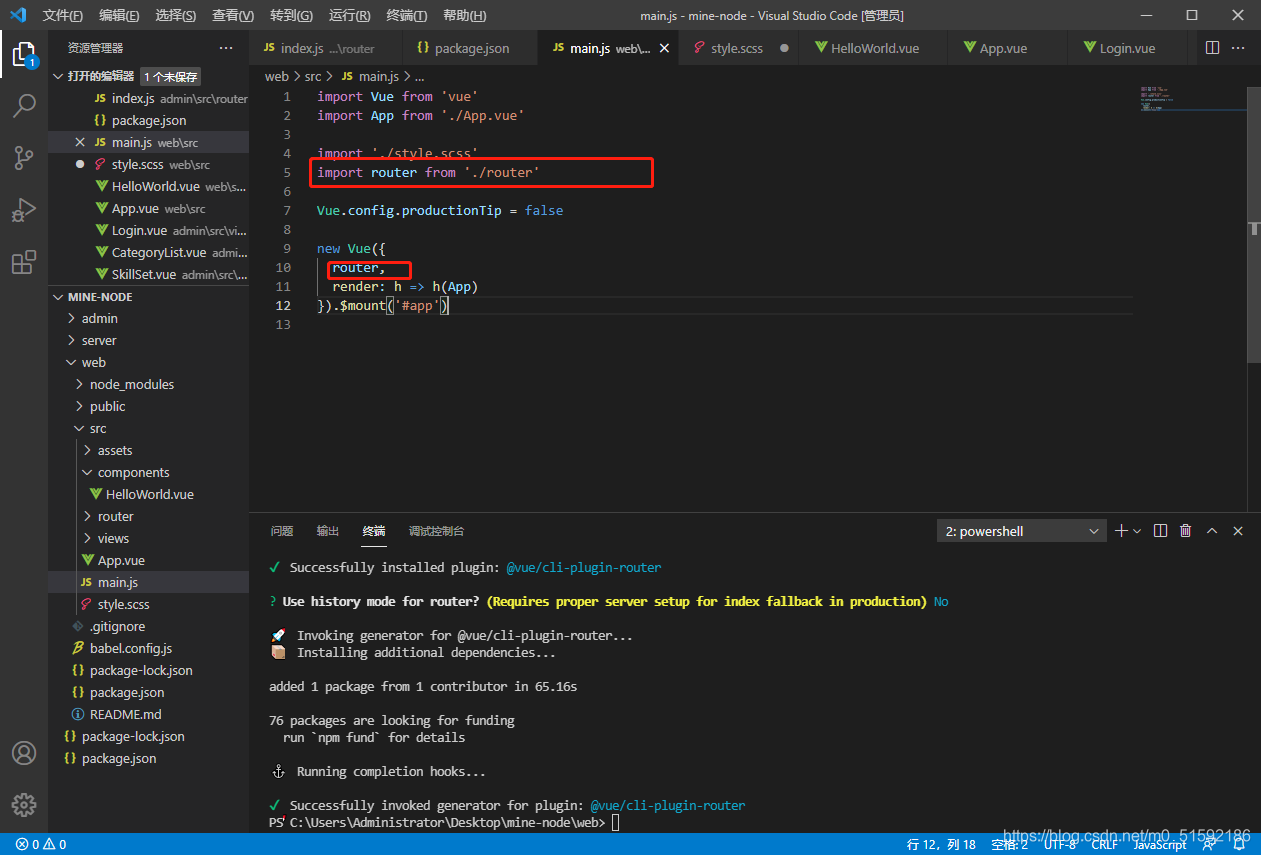Expand the node_modules folder
Viewport: 1261px width, 855px height.
tap(131, 384)
